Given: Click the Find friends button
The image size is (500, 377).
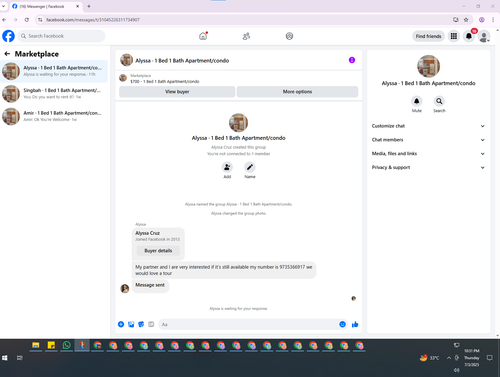Looking at the screenshot, I should 428,36.
